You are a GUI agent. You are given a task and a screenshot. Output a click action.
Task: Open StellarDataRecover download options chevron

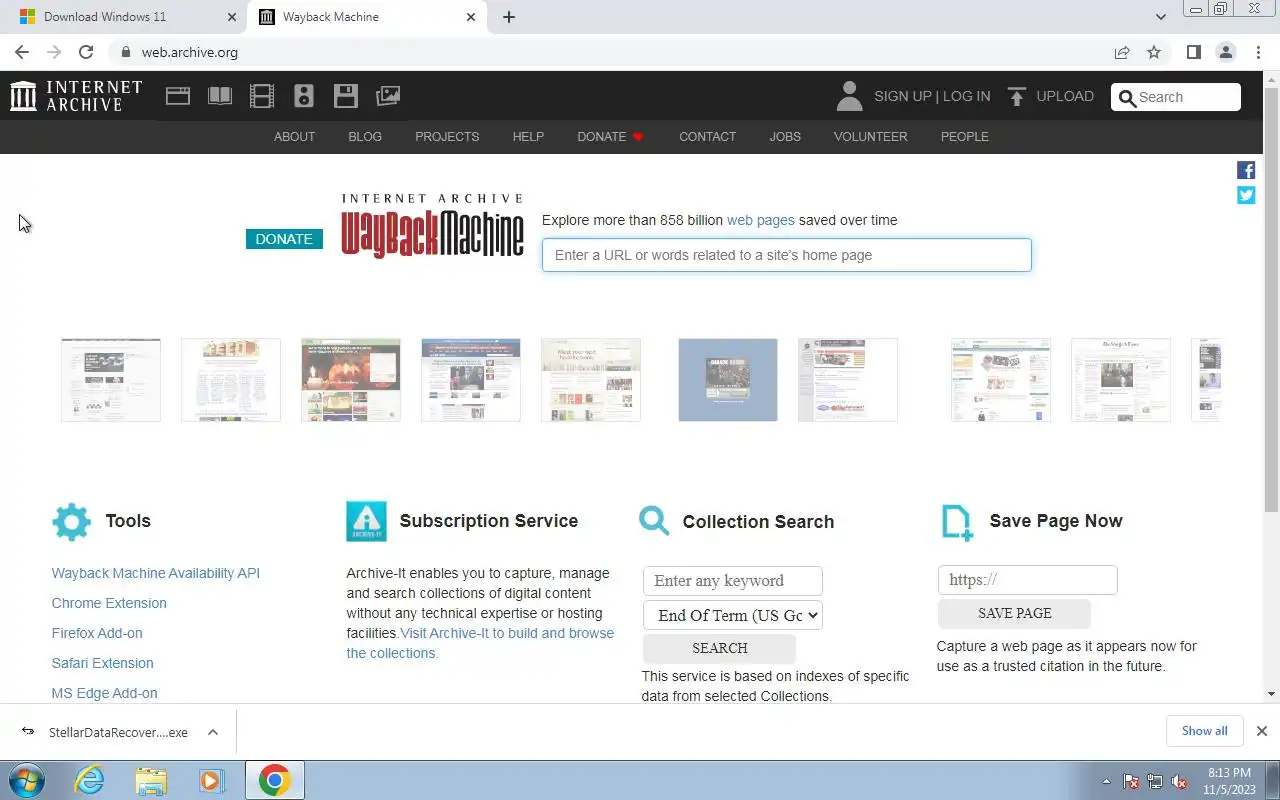pos(213,732)
